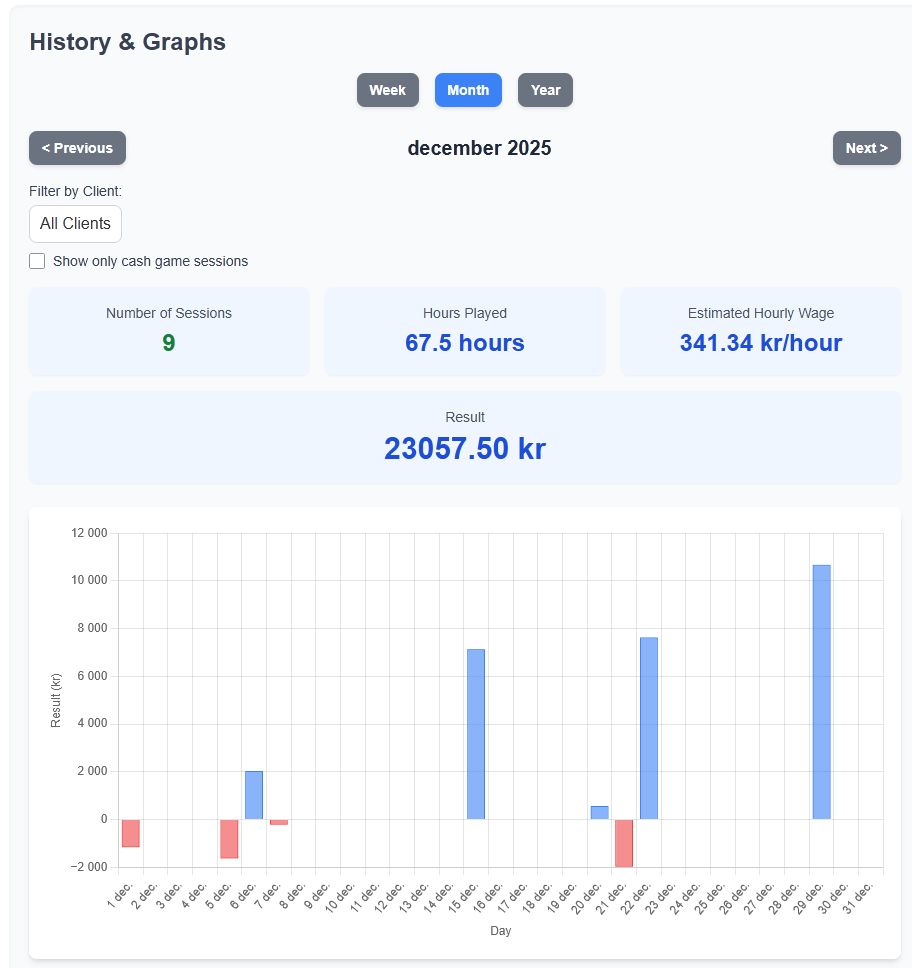Click the Previous button
This screenshot has width=912, height=968.
click(x=77, y=147)
